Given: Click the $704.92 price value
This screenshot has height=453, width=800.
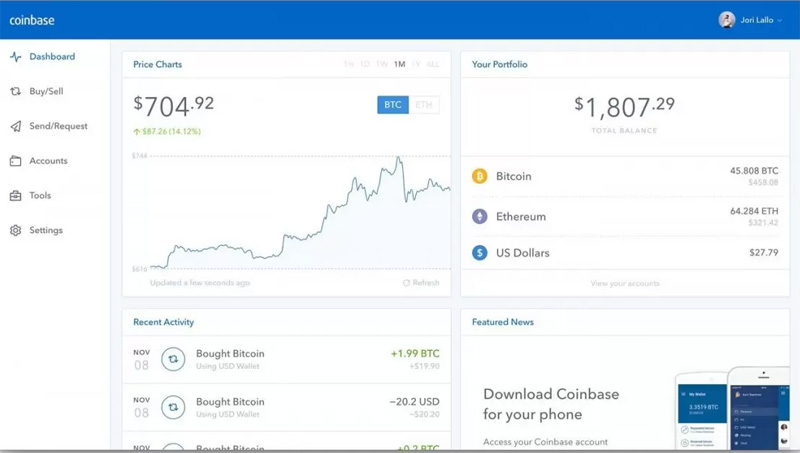Looking at the screenshot, I should [x=173, y=106].
